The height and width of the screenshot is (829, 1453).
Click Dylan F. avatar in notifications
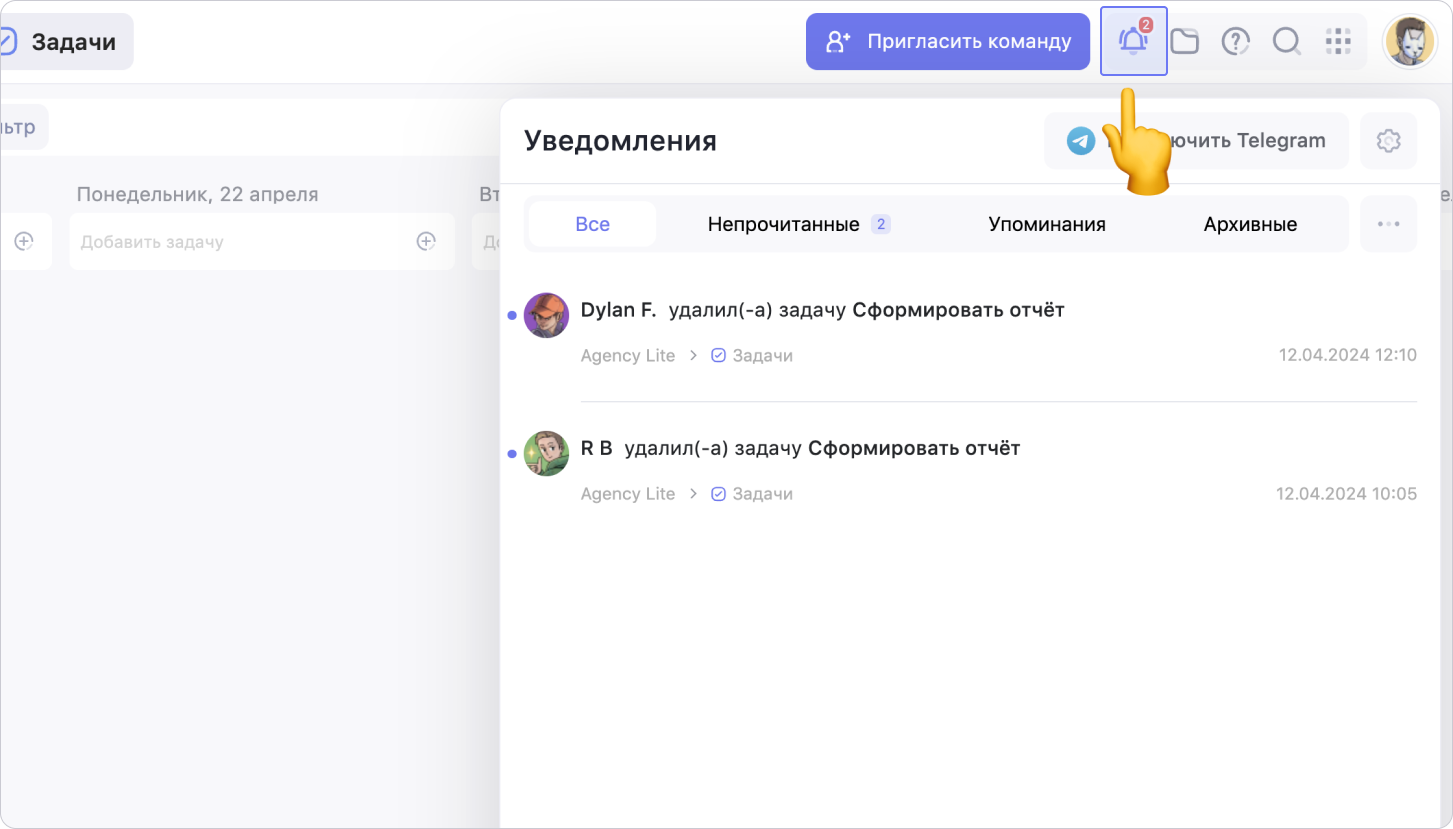click(546, 315)
